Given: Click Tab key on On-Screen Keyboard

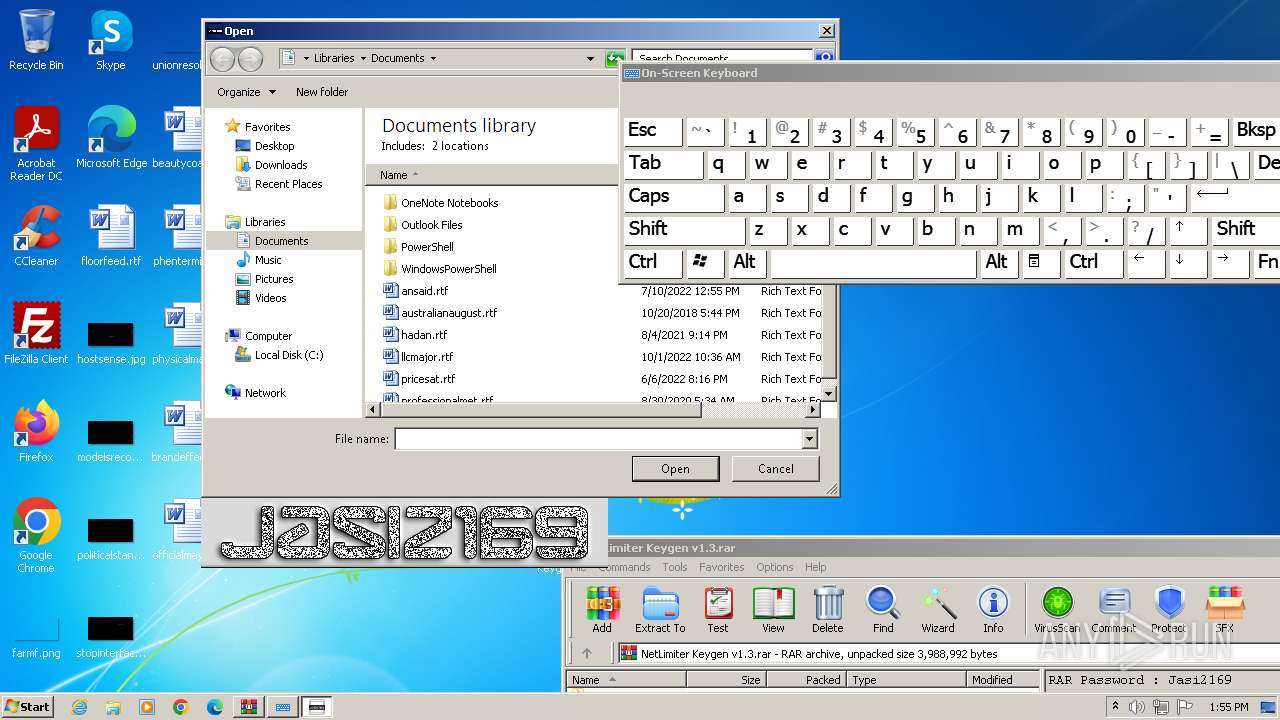Looking at the screenshot, I should [664, 163].
